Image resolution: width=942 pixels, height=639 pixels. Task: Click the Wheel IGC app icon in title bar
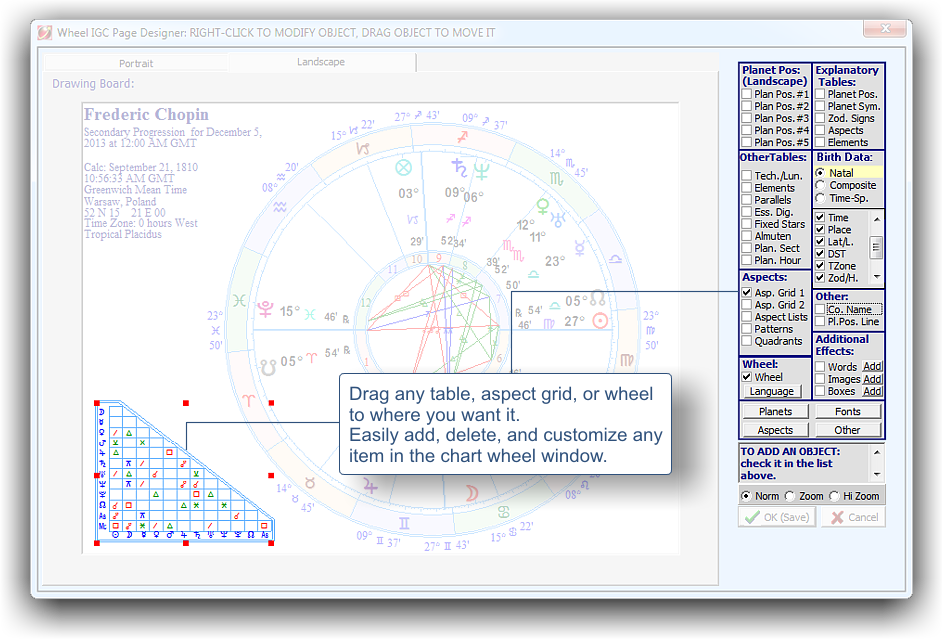point(45,32)
